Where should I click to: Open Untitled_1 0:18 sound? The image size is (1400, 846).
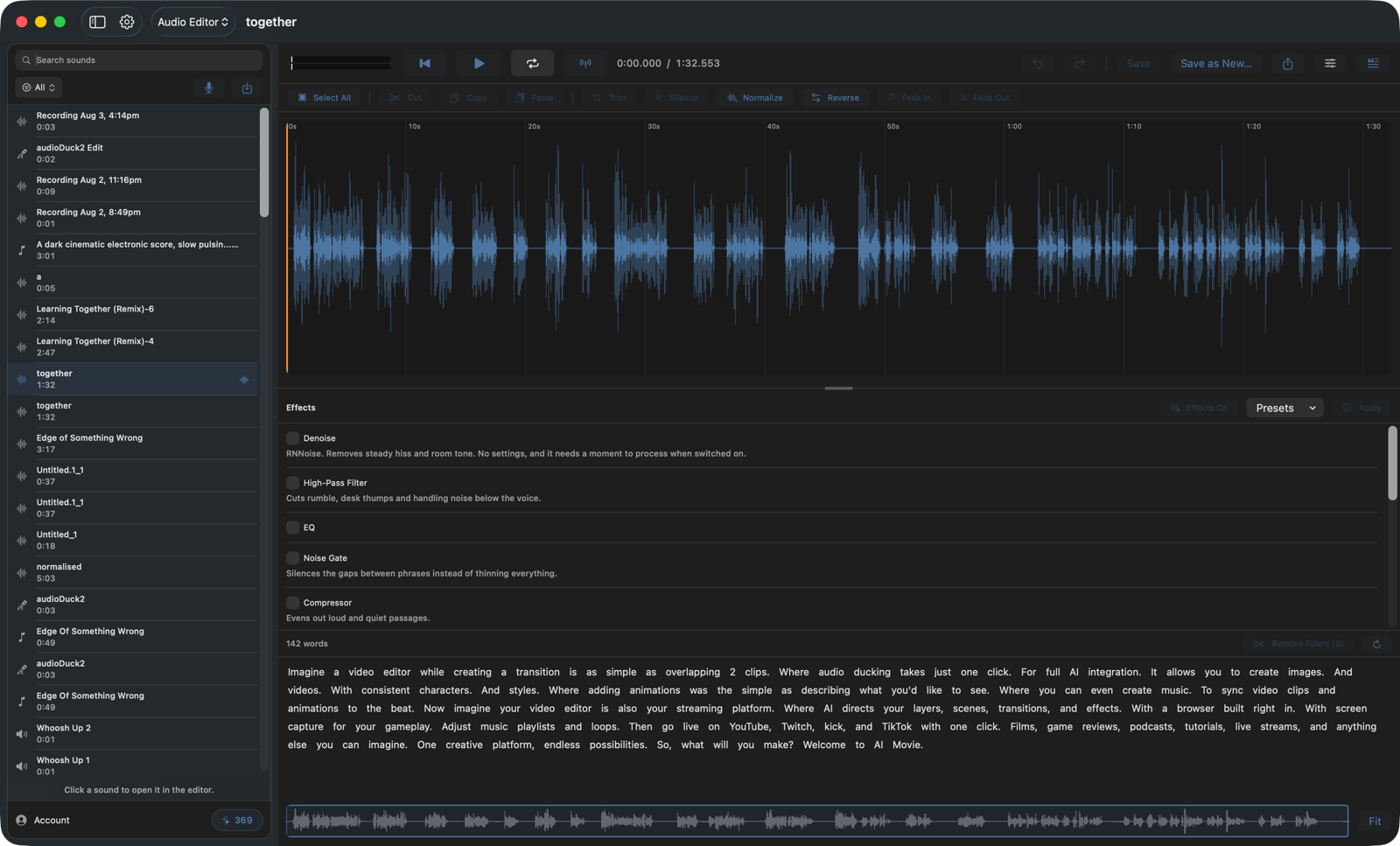click(x=133, y=540)
